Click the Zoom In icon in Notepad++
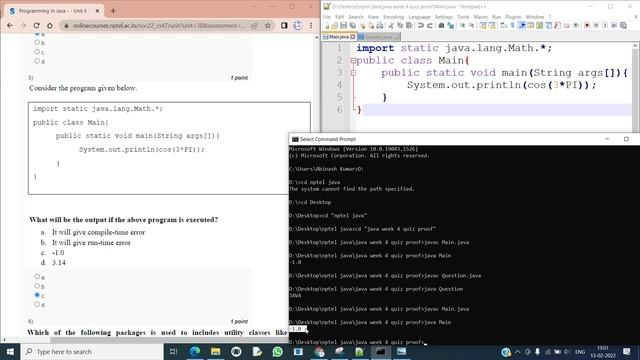The image size is (640, 360). (462, 25)
